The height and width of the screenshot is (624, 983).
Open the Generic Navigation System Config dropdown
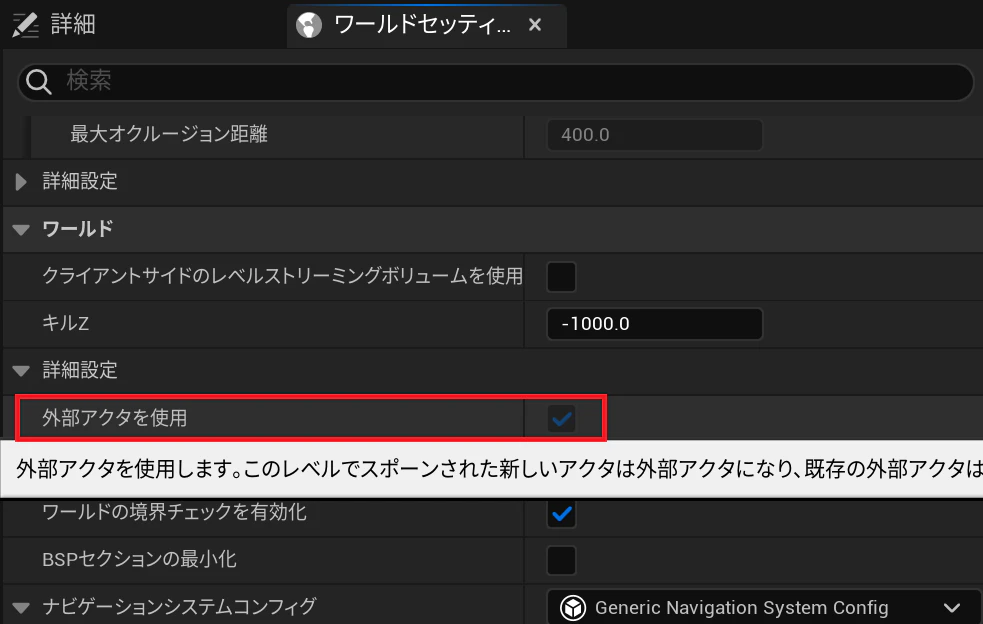[764, 608]
